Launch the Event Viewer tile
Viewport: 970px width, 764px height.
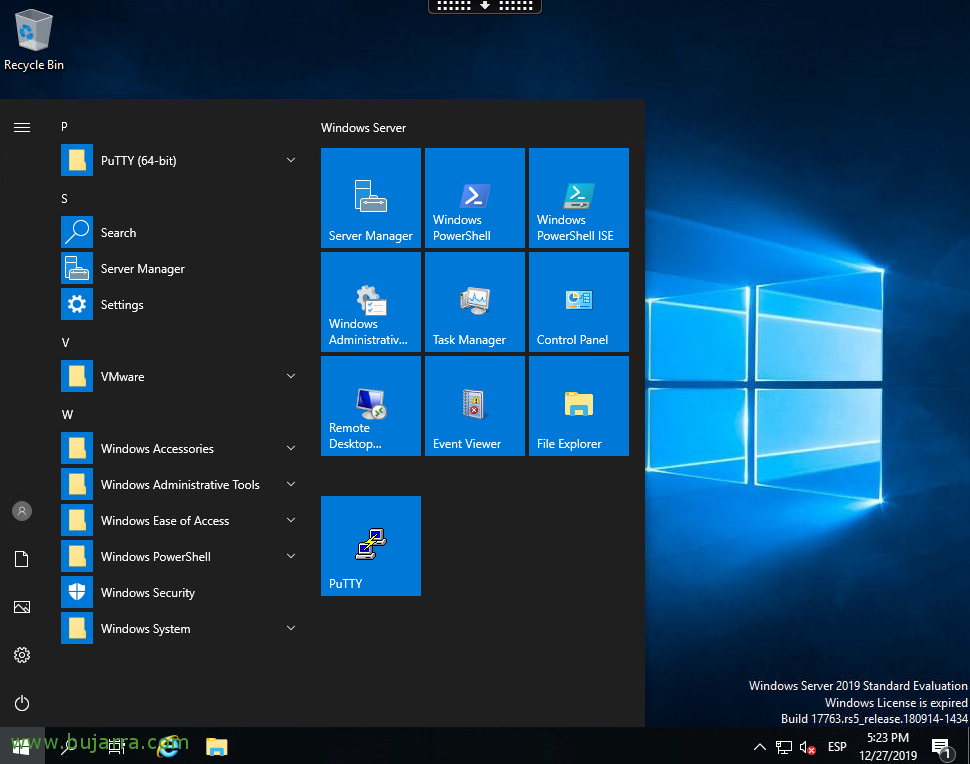click(x=474, y=406)
